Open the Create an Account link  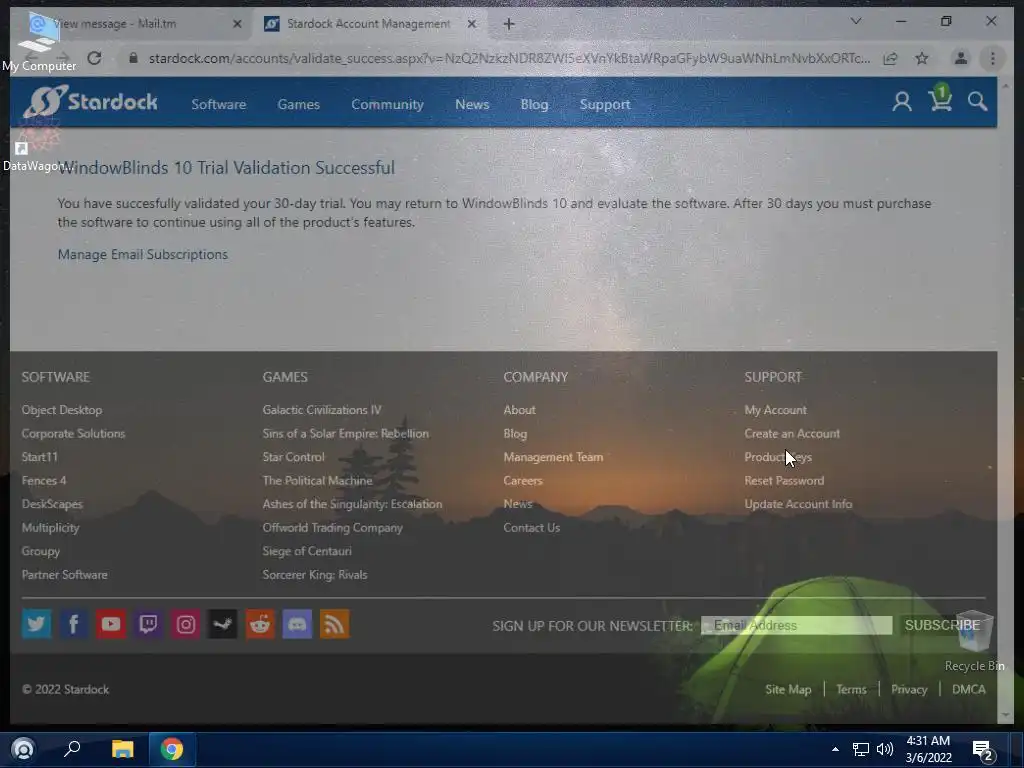click(x=792, y=434)
